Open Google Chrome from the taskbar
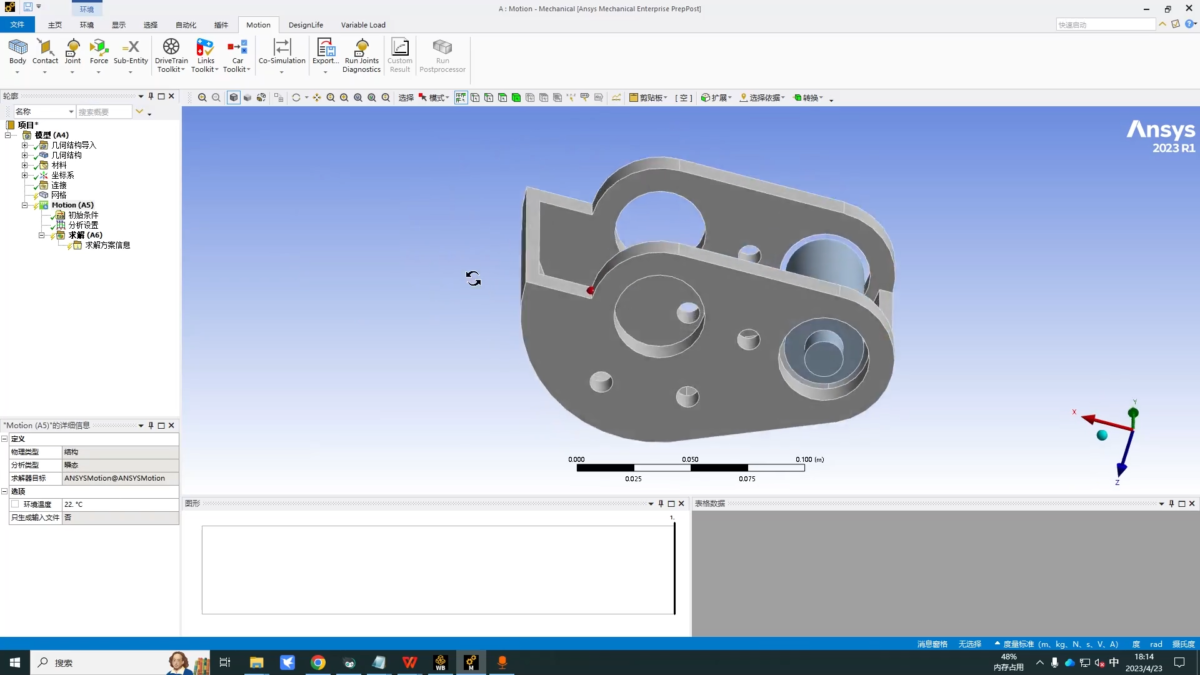The image size is (1200, 675). point(318,663)
